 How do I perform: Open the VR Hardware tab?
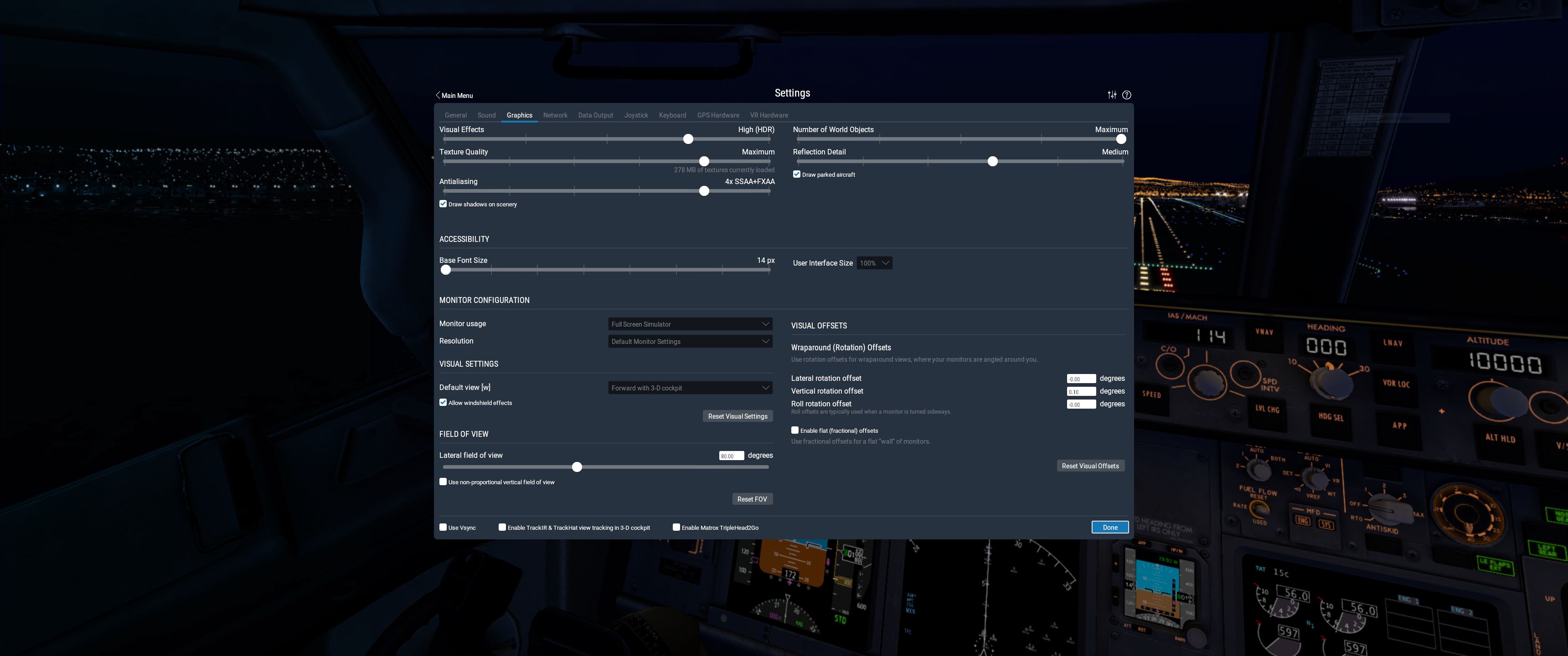[x=769, y=115]
